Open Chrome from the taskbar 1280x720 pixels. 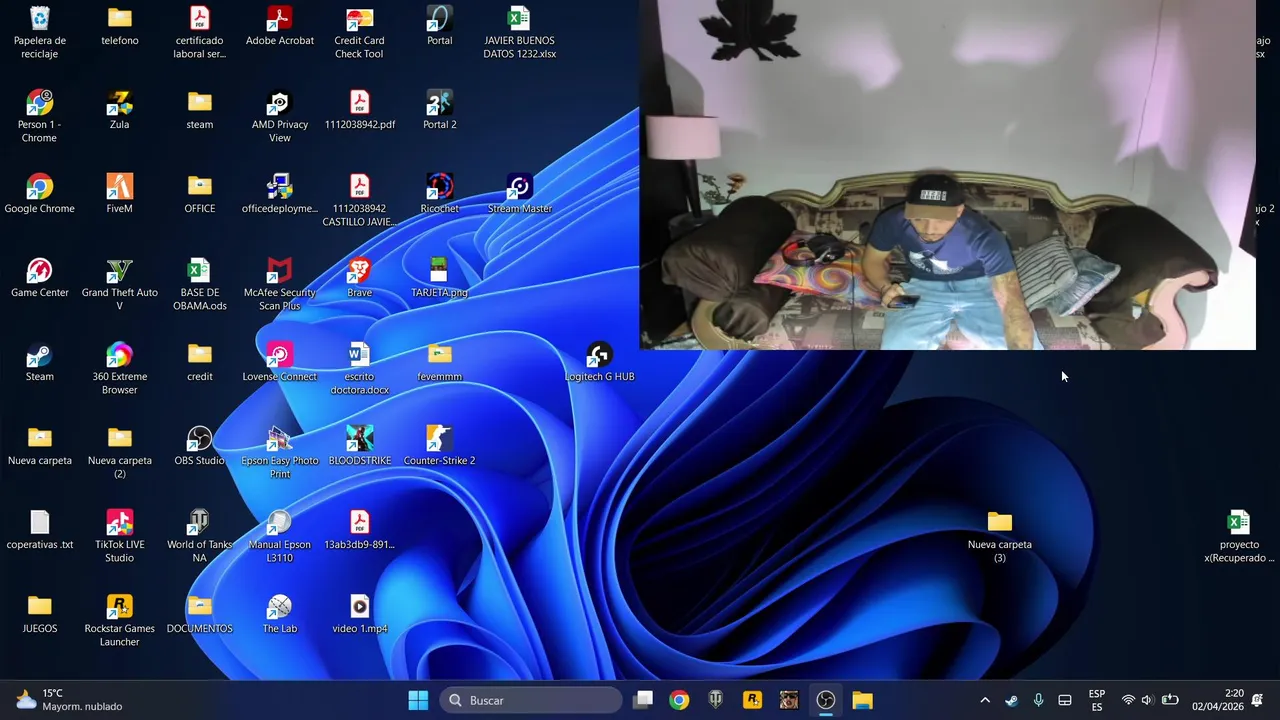pyautogui.click(x=679, y=700)
